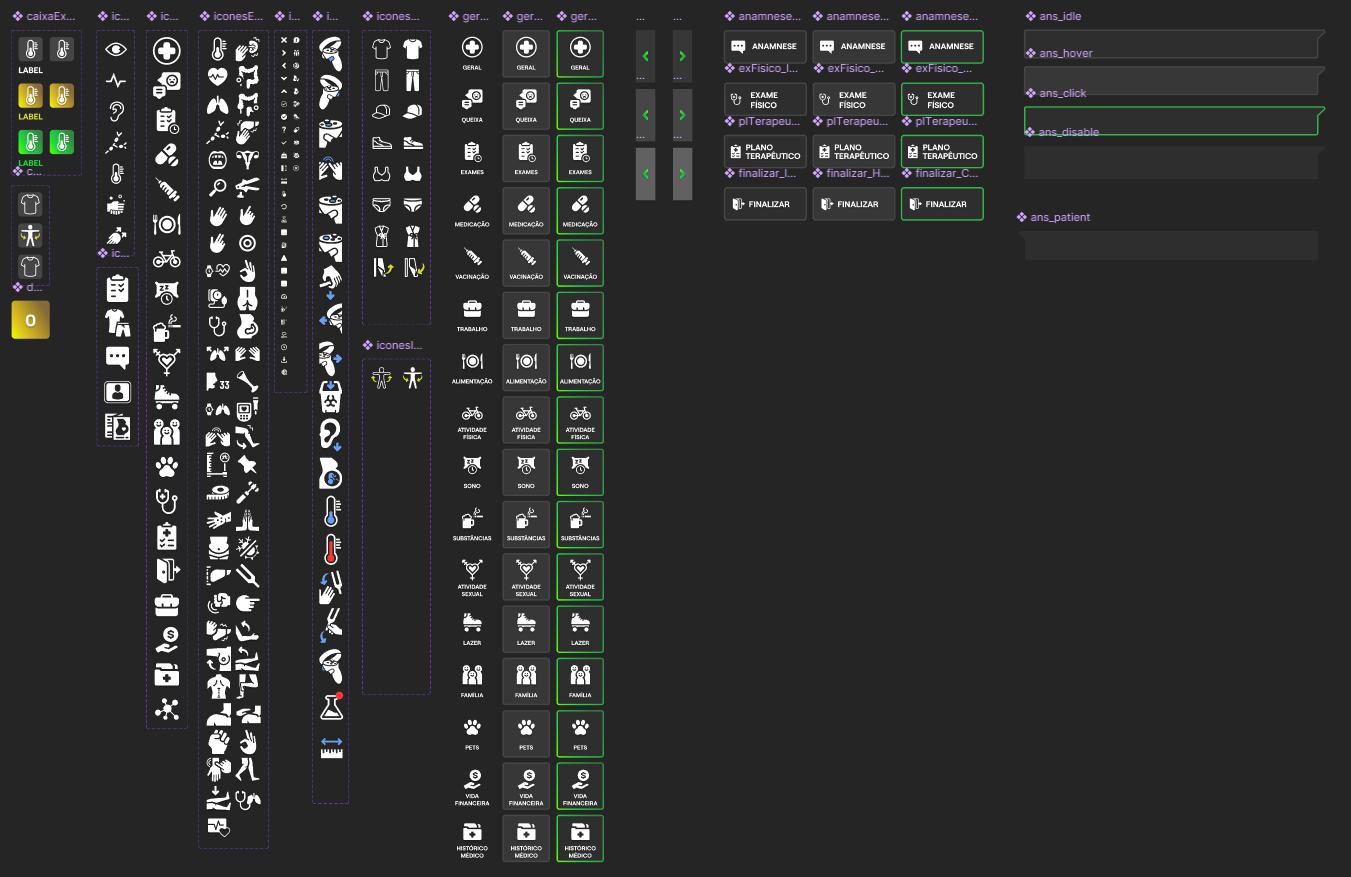Click the network nodes molecule icon
The width and height of the screenshot is (1351, 877).
point(167,709)
